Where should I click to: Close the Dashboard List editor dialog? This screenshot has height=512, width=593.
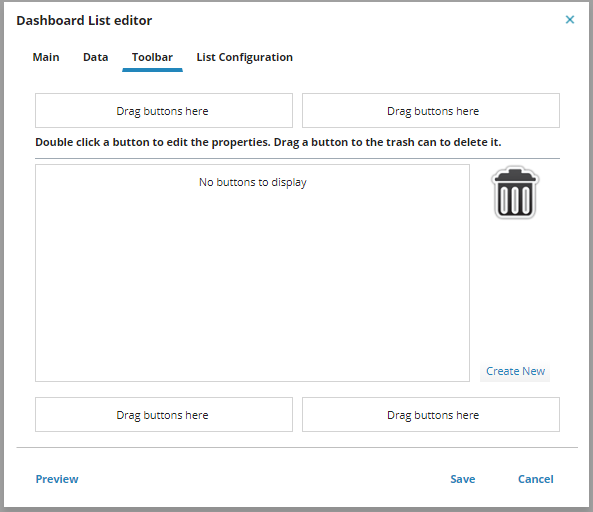click(570, 20)
